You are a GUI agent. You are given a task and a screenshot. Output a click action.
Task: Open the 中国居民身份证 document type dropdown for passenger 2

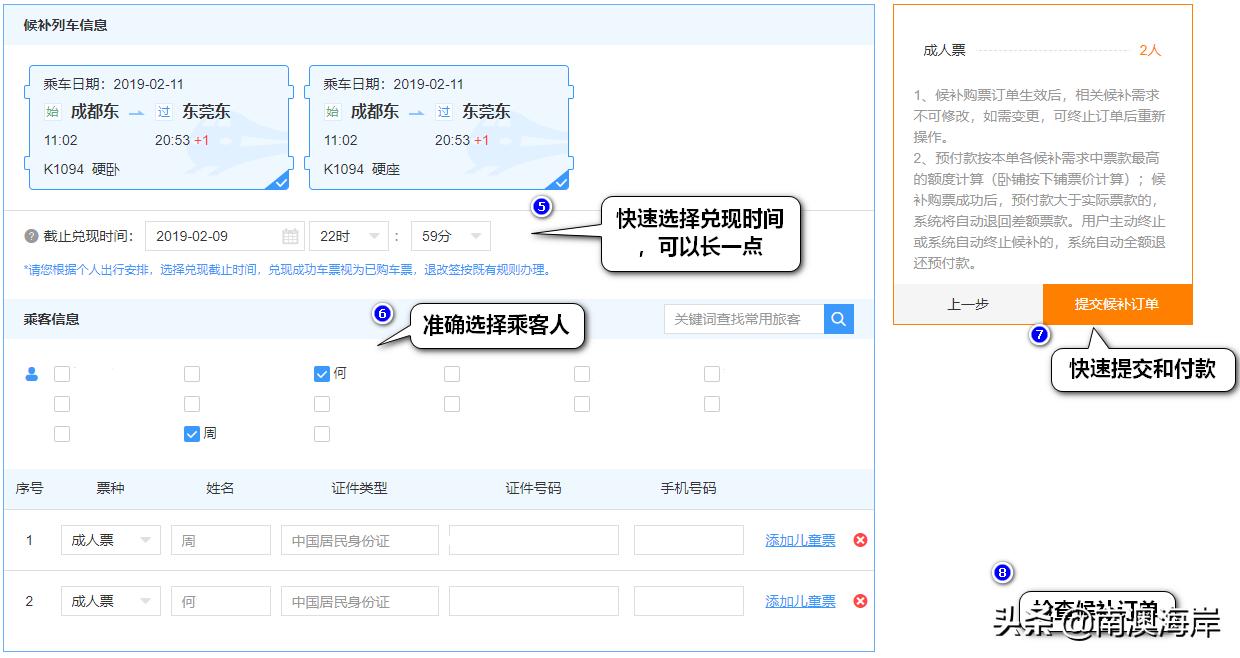click(x=358, y=600)
